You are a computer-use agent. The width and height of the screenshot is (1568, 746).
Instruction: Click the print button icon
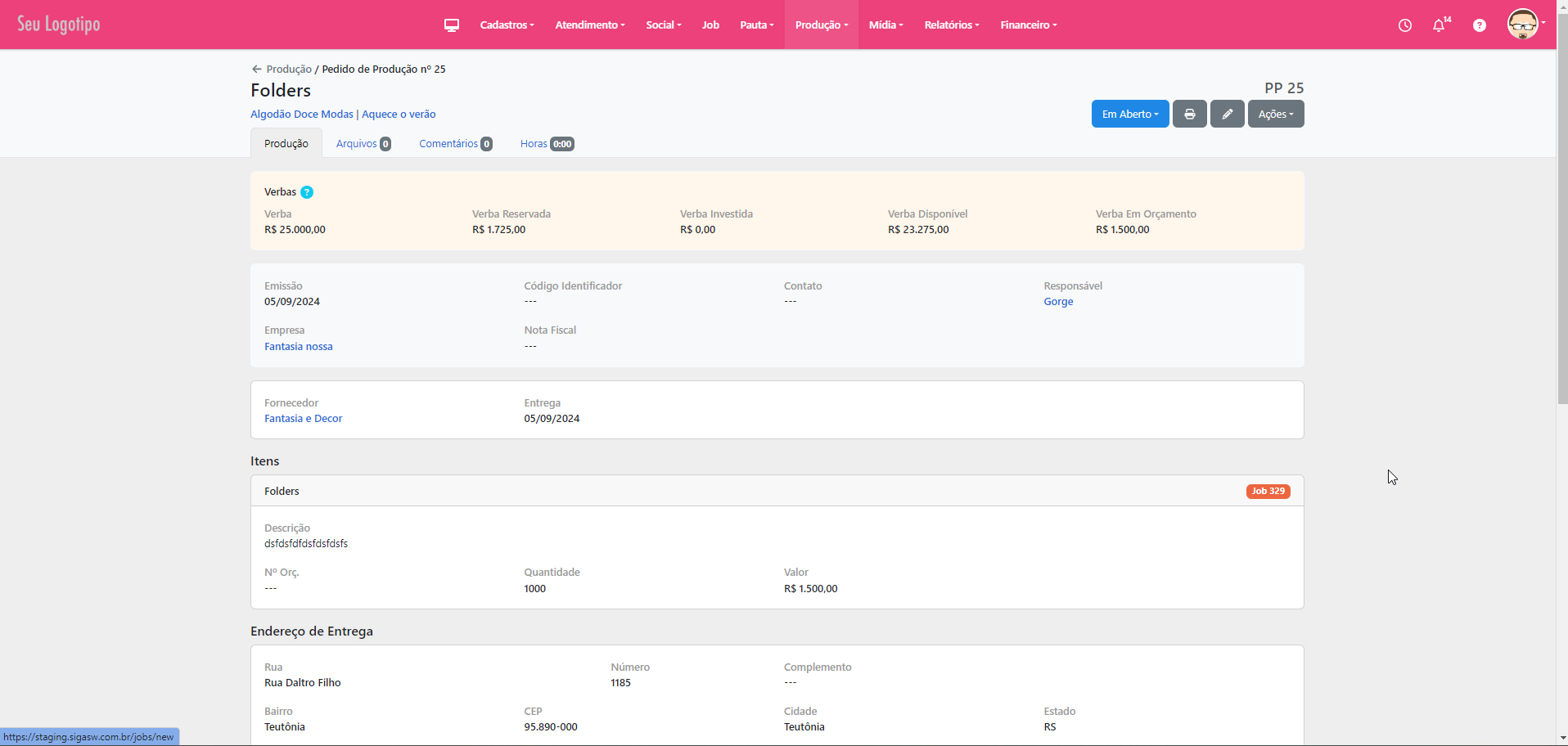point(1189,115)
